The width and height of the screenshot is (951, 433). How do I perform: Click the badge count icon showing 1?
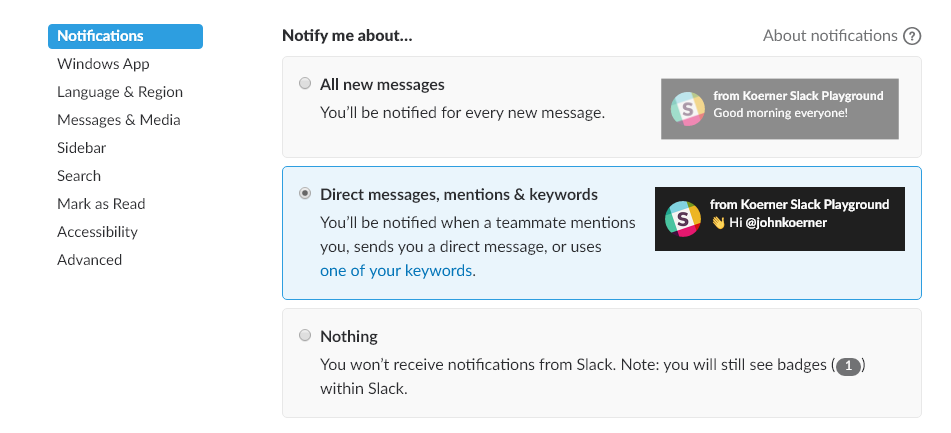coord(848,366)
